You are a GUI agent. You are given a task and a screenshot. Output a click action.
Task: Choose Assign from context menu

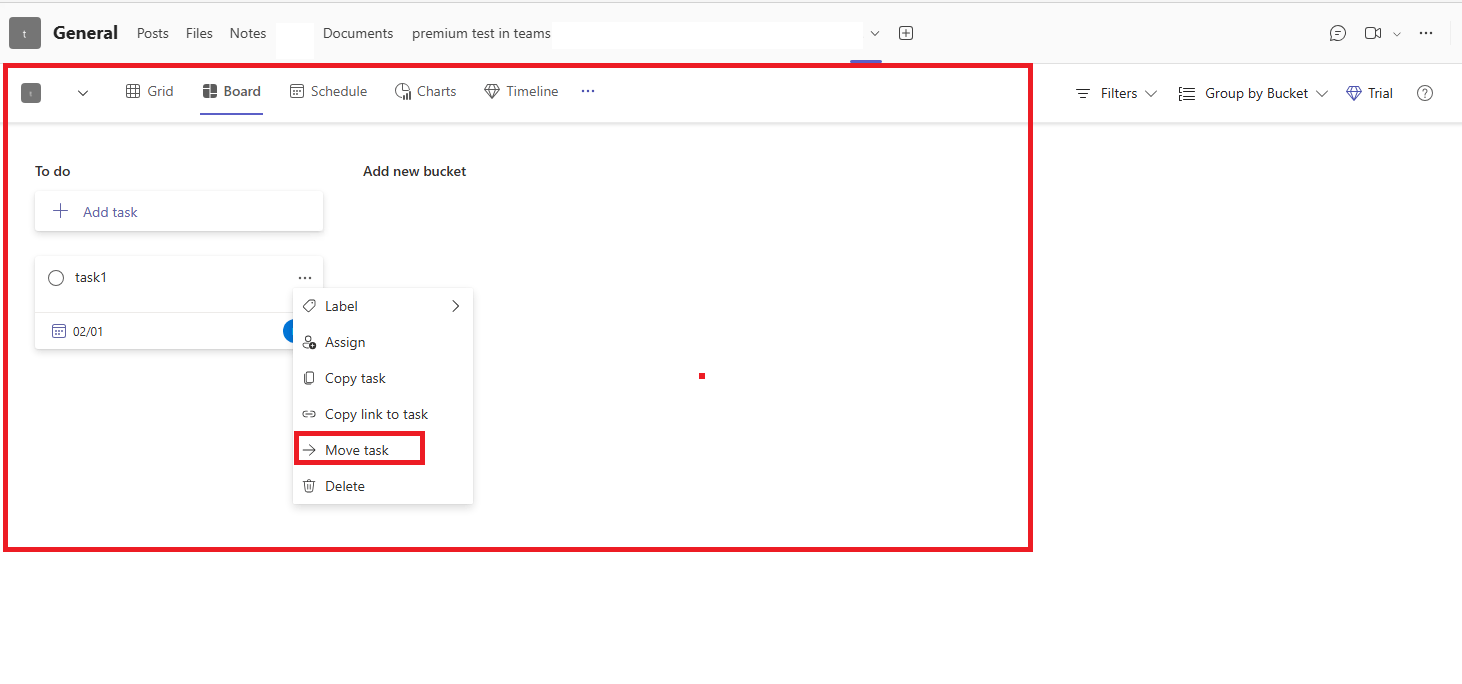pyautogui.click(x=382, y=342)
